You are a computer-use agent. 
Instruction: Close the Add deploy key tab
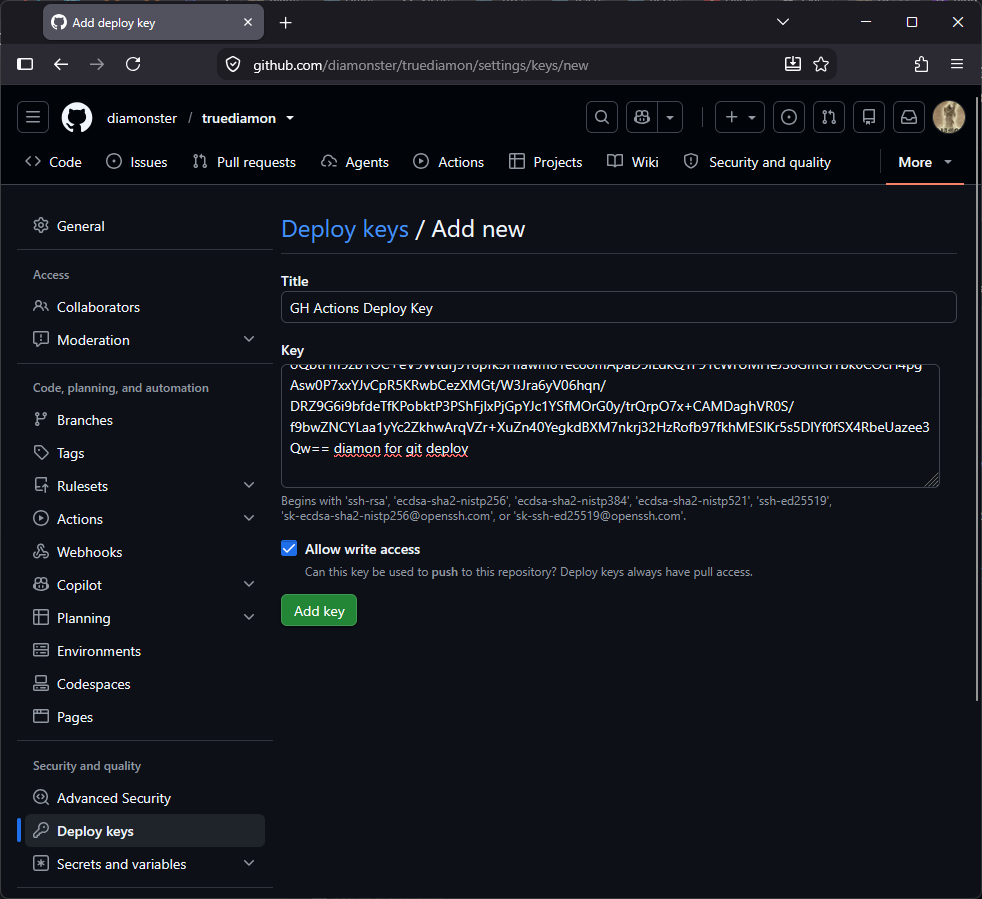pos(248,23)
